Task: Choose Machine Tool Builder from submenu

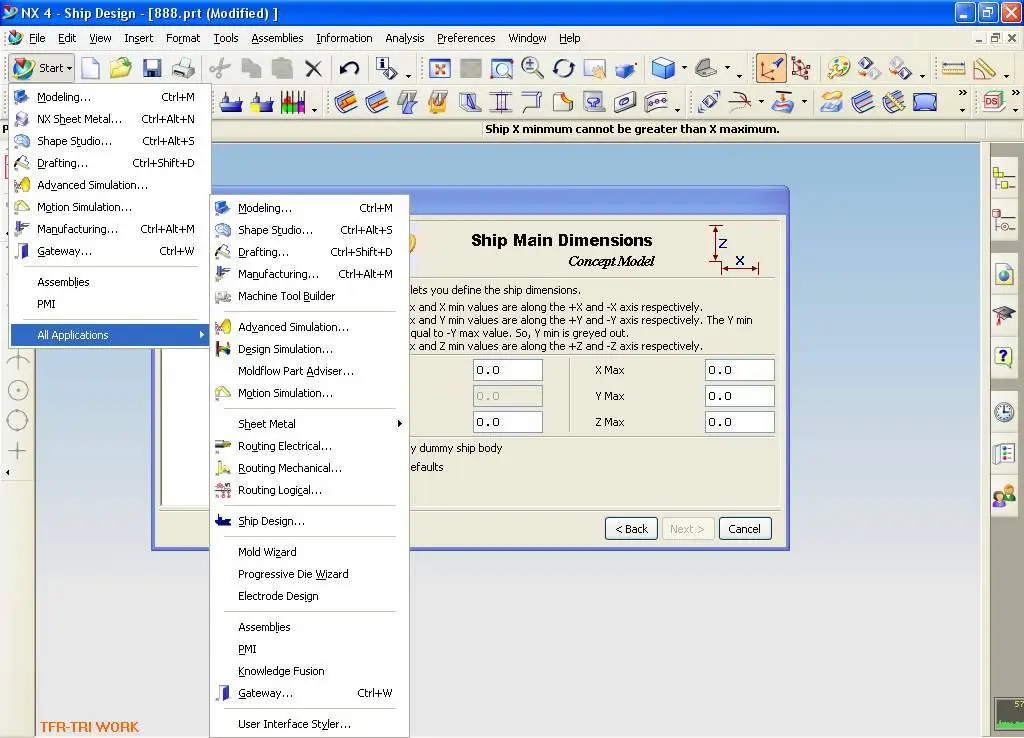Action: point(310,297)
